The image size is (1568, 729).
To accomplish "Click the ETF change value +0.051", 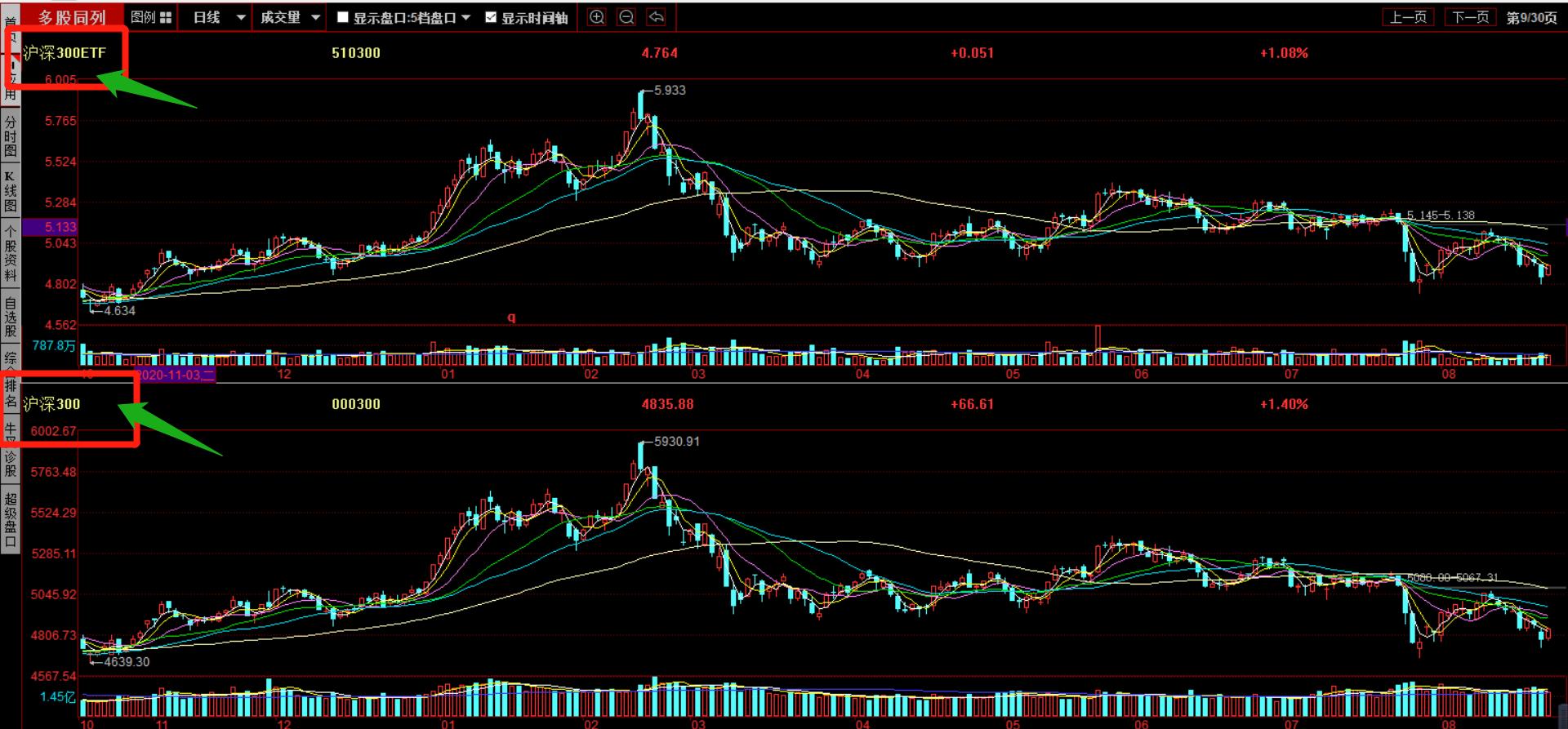I will pyautogui.click(x=973, y=53).
